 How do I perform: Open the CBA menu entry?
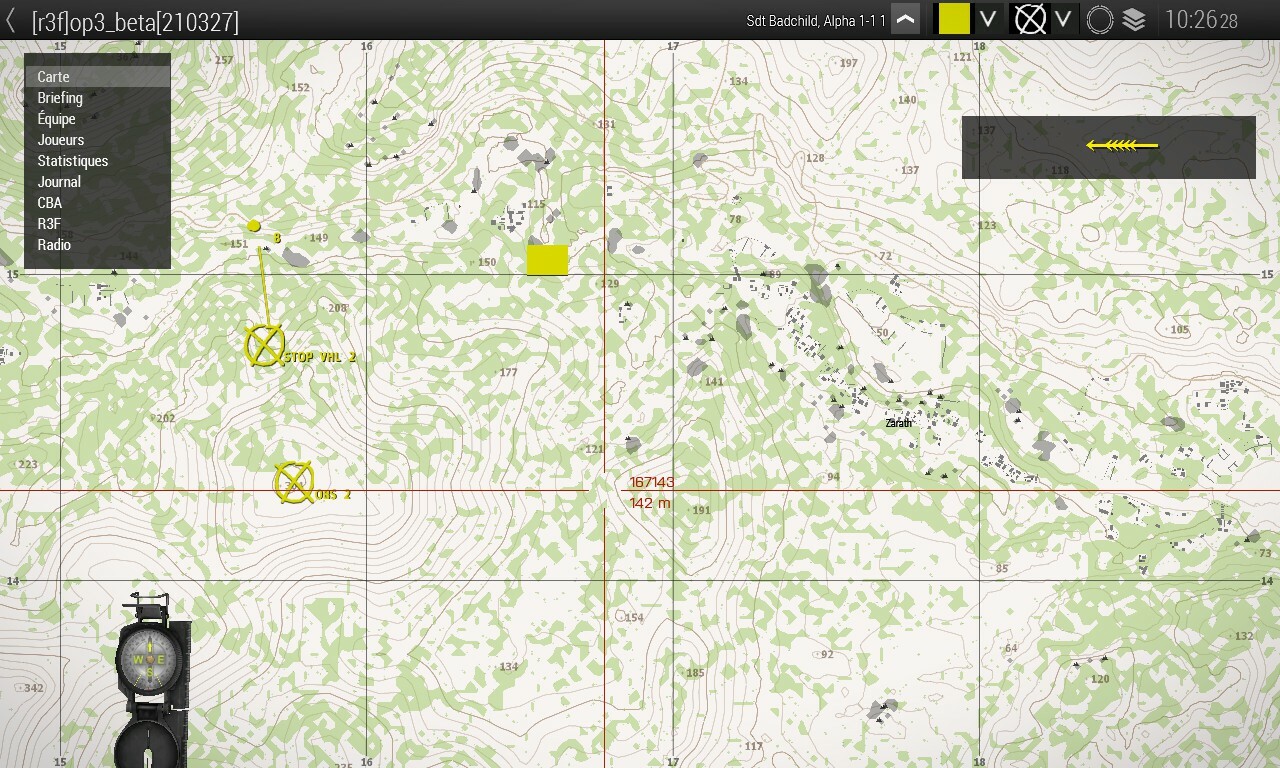pyautogui.click(x=98, y=203)
